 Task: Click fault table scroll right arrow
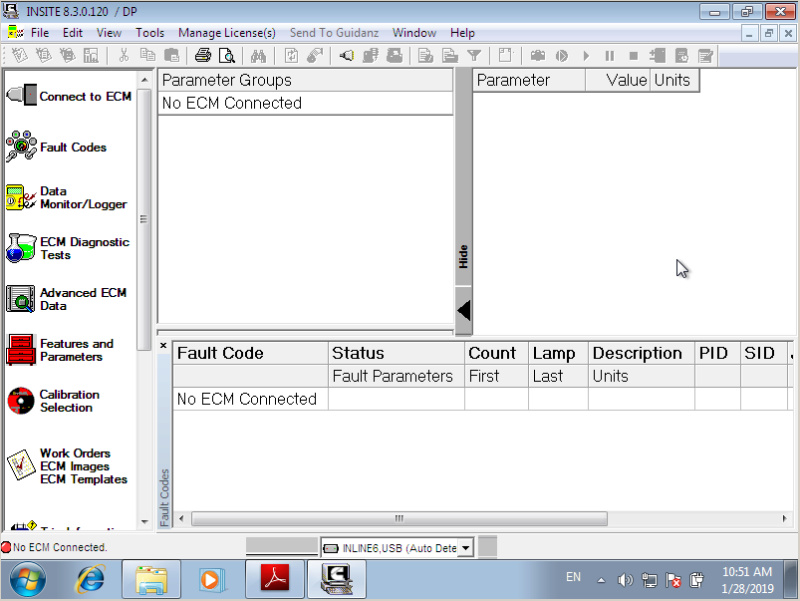784,518
